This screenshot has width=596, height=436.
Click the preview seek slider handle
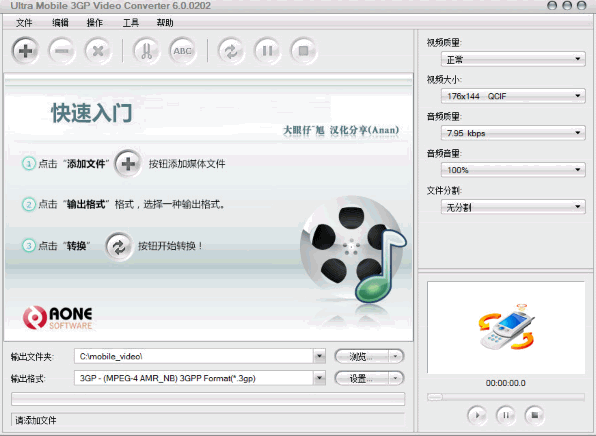pos(435,397)
